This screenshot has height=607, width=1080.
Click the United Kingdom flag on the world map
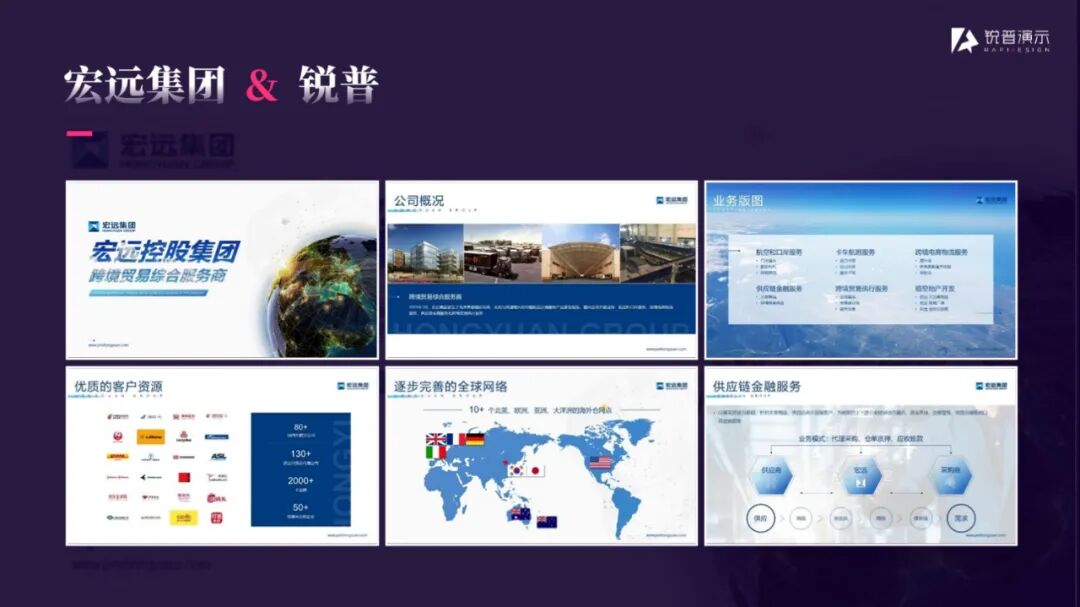(x=434, y=438)
